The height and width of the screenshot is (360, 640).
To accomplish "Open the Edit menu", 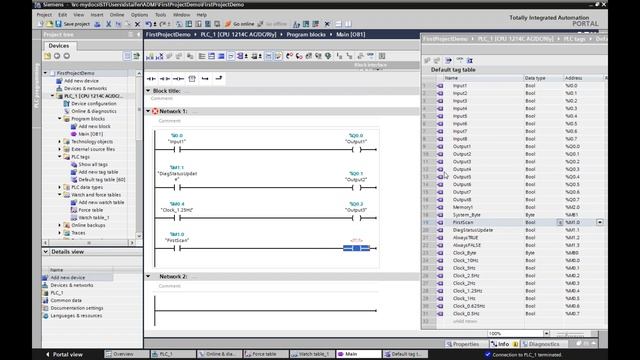I will pos(62,15).
